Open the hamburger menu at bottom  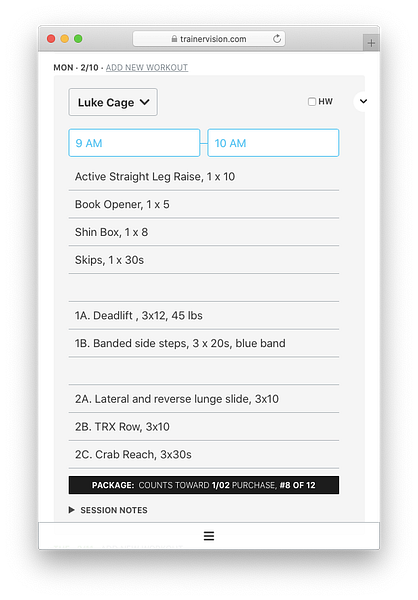click(209, 536)
